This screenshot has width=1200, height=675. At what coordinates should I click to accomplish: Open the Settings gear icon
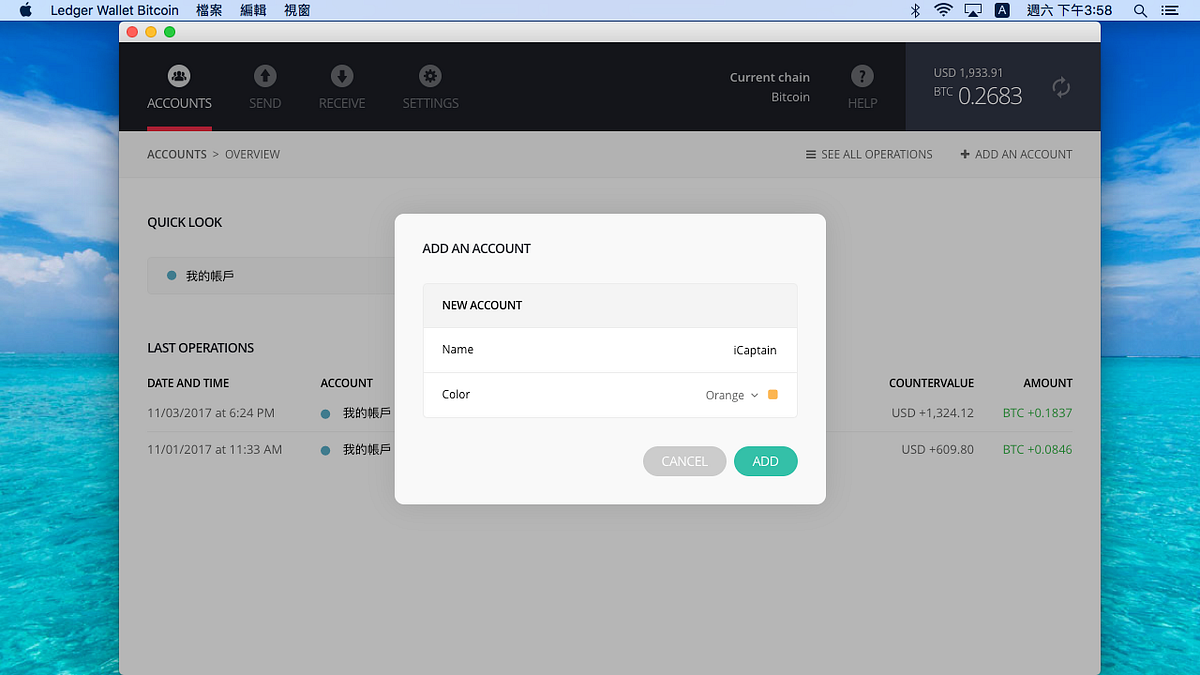pyautogui.click(x=430, y=76)
